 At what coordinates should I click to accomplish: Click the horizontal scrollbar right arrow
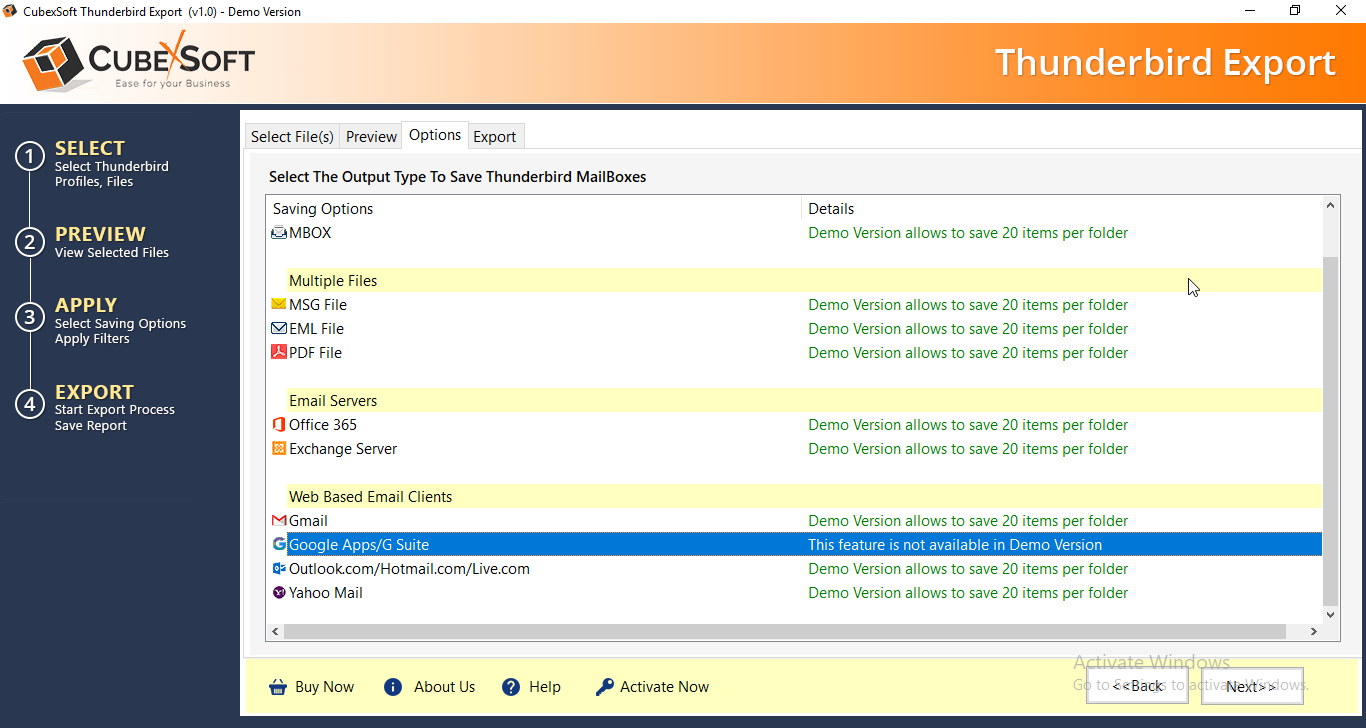pyautogui.click(x=1314, y=632)
